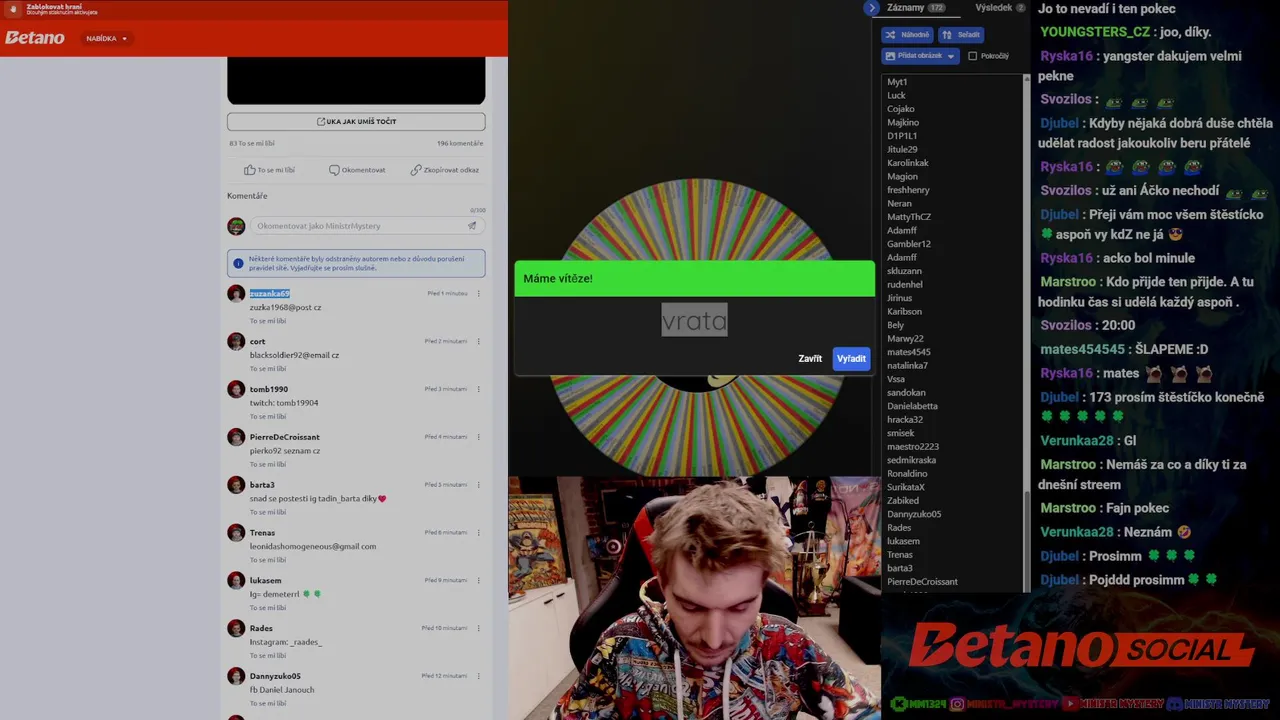Click the winner name 'vrata'
This screenshot has width=1280, height=720.
694,320
